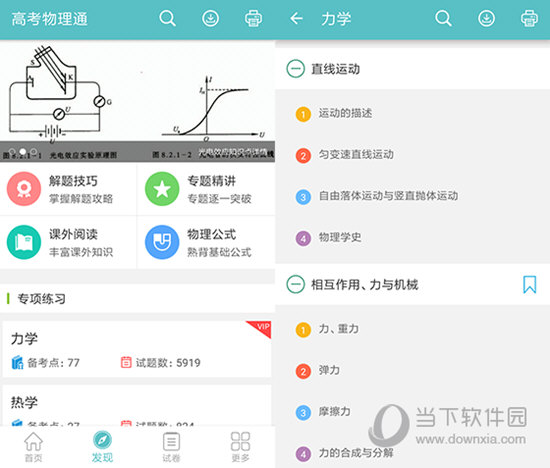Tap printer icon in 力学 header
Viewport: 550px width, 468px height.
529,18
